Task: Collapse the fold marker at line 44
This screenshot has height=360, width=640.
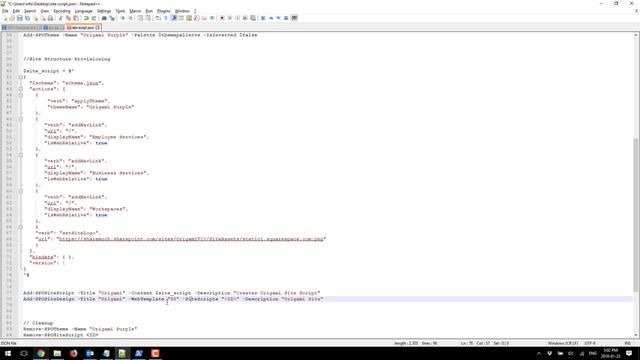Action: [20, 95]
